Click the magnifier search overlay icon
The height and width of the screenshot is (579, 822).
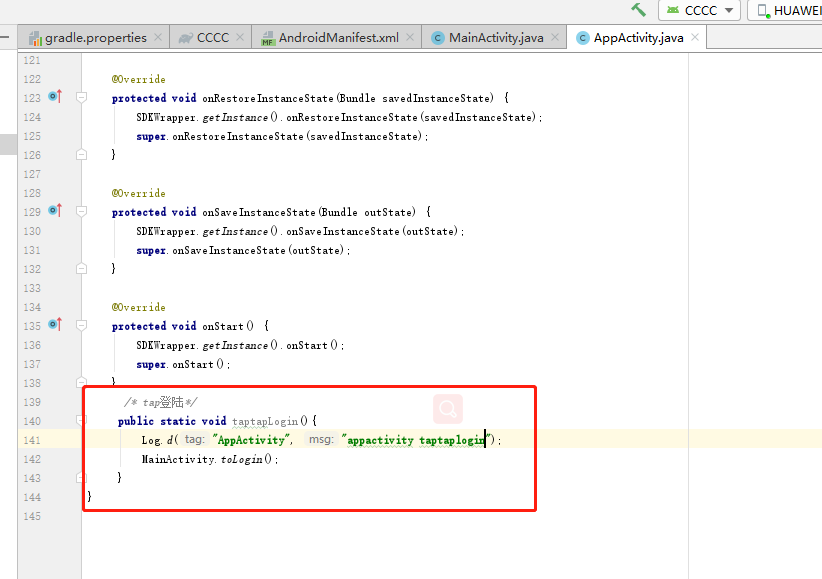click(448, 409)
